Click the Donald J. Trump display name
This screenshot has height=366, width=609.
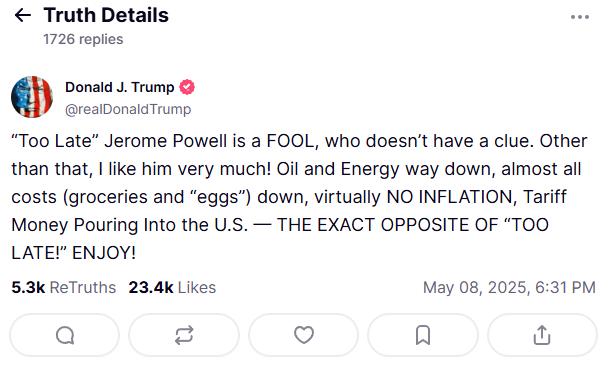coord(120,87)
